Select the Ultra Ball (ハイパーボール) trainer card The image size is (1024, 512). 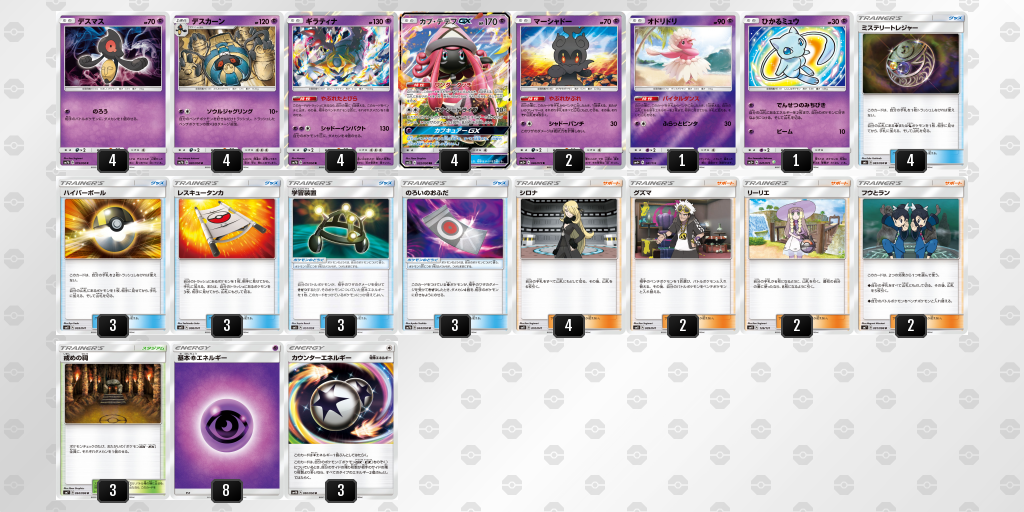pyautogui.click(x=112, y=256)
